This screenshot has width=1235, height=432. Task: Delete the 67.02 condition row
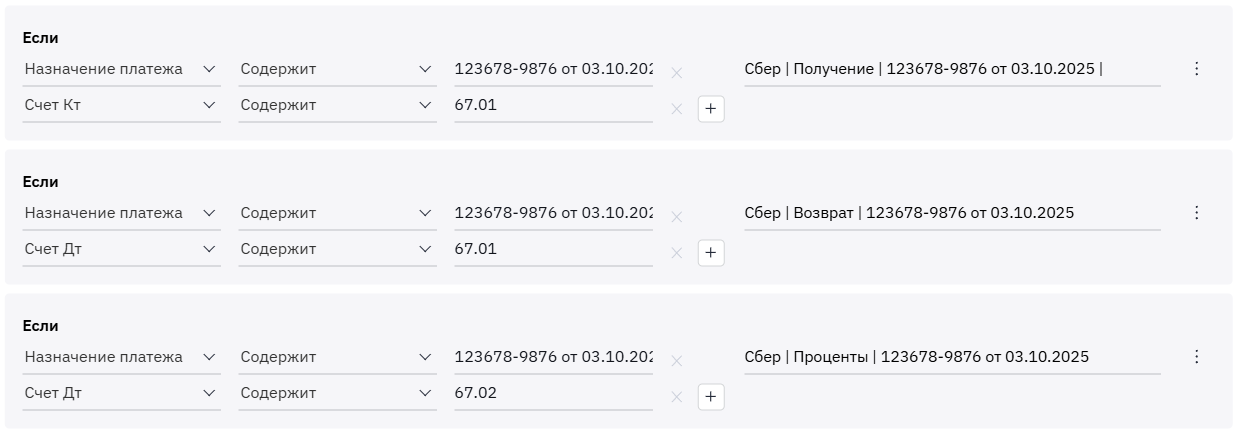(x=677, y=397)
